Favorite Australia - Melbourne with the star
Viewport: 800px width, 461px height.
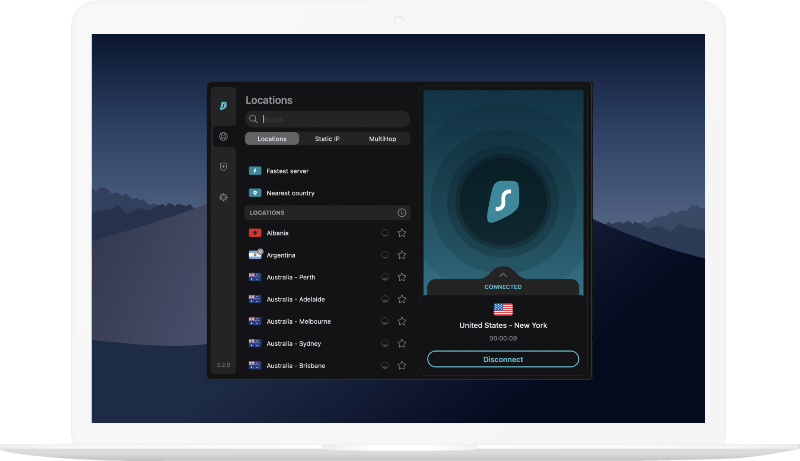402,321
